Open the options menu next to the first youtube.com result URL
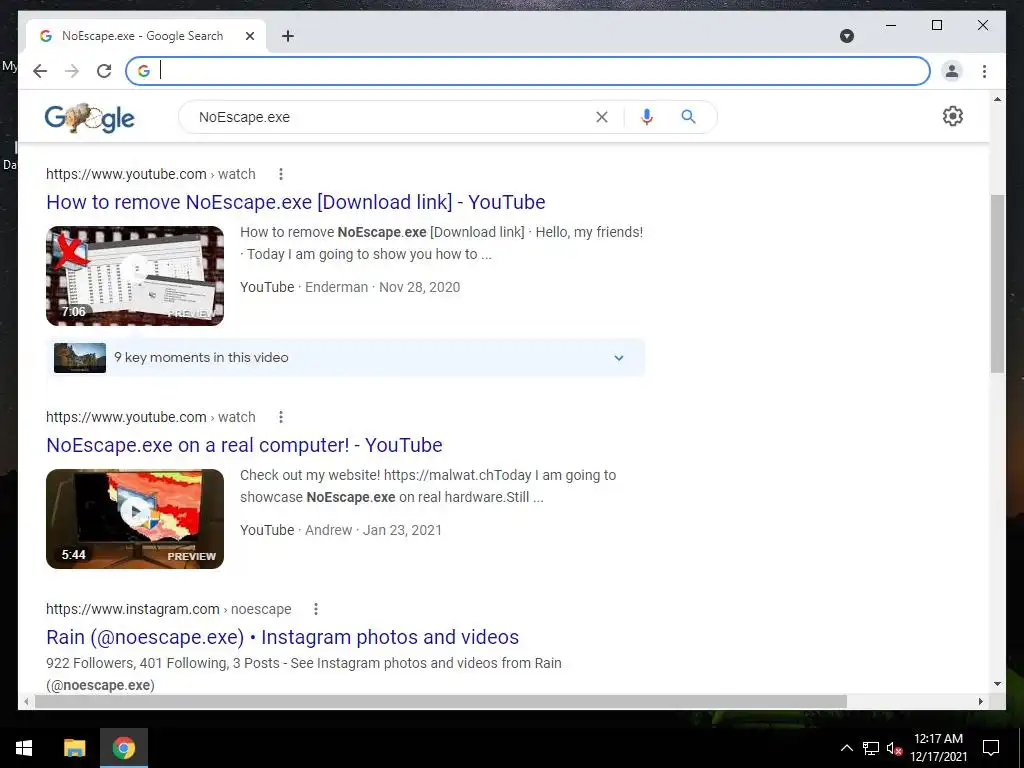This screenshot has width=1024, height=768. click(281, 174)
